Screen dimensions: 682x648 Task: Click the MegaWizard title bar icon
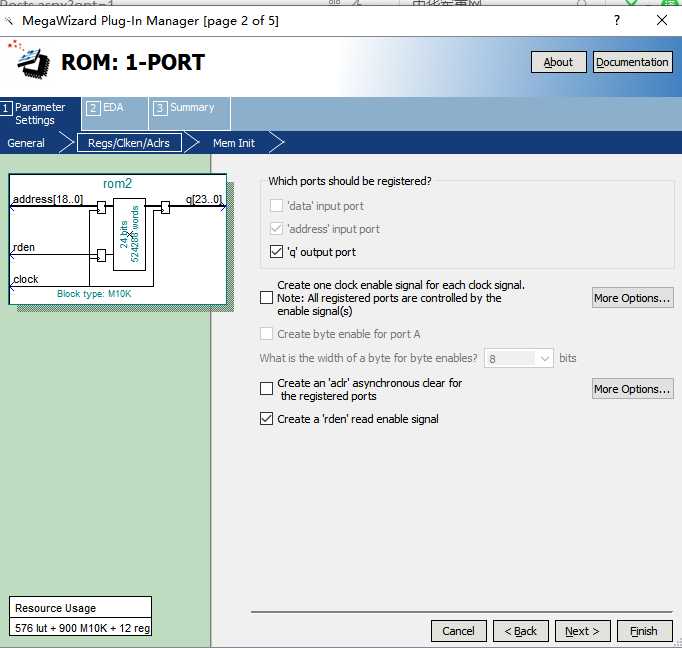pos(10,20)
